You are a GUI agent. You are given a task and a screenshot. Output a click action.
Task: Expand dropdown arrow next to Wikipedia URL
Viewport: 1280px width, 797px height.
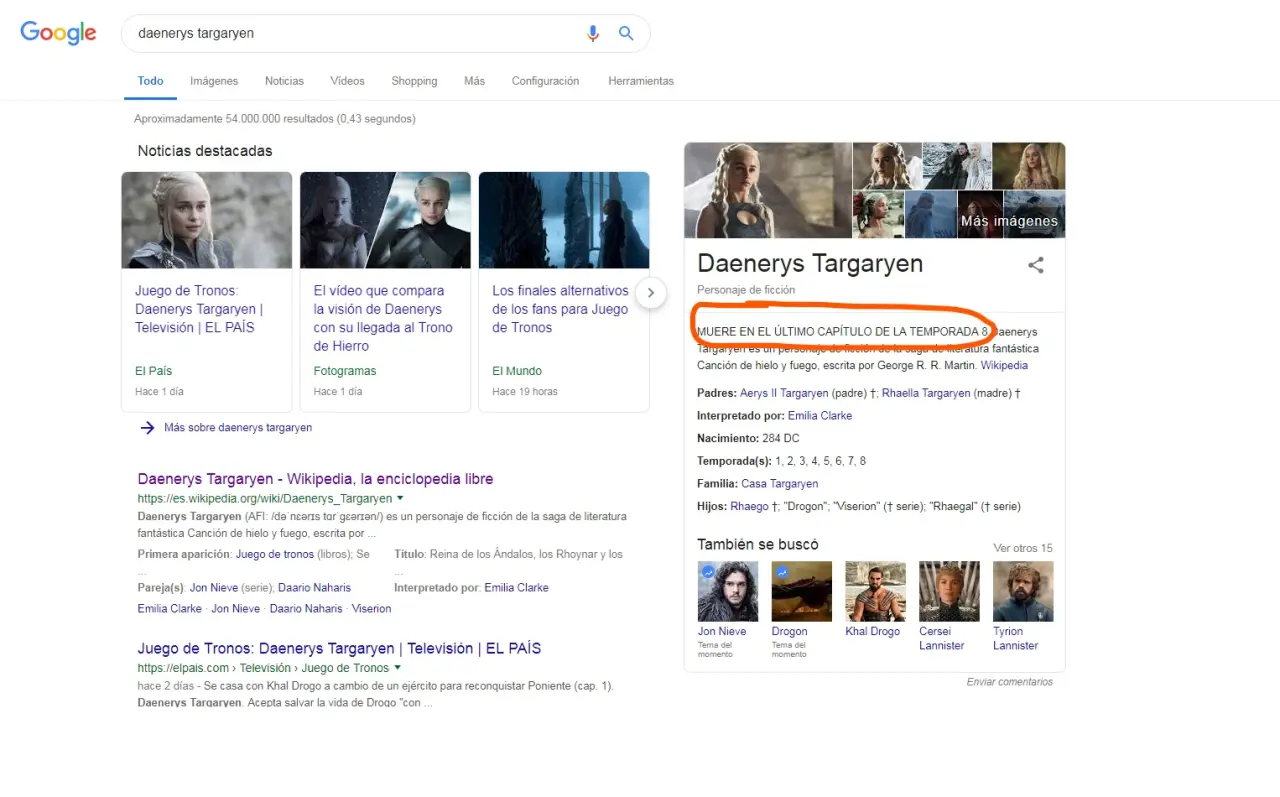point(400,498)
